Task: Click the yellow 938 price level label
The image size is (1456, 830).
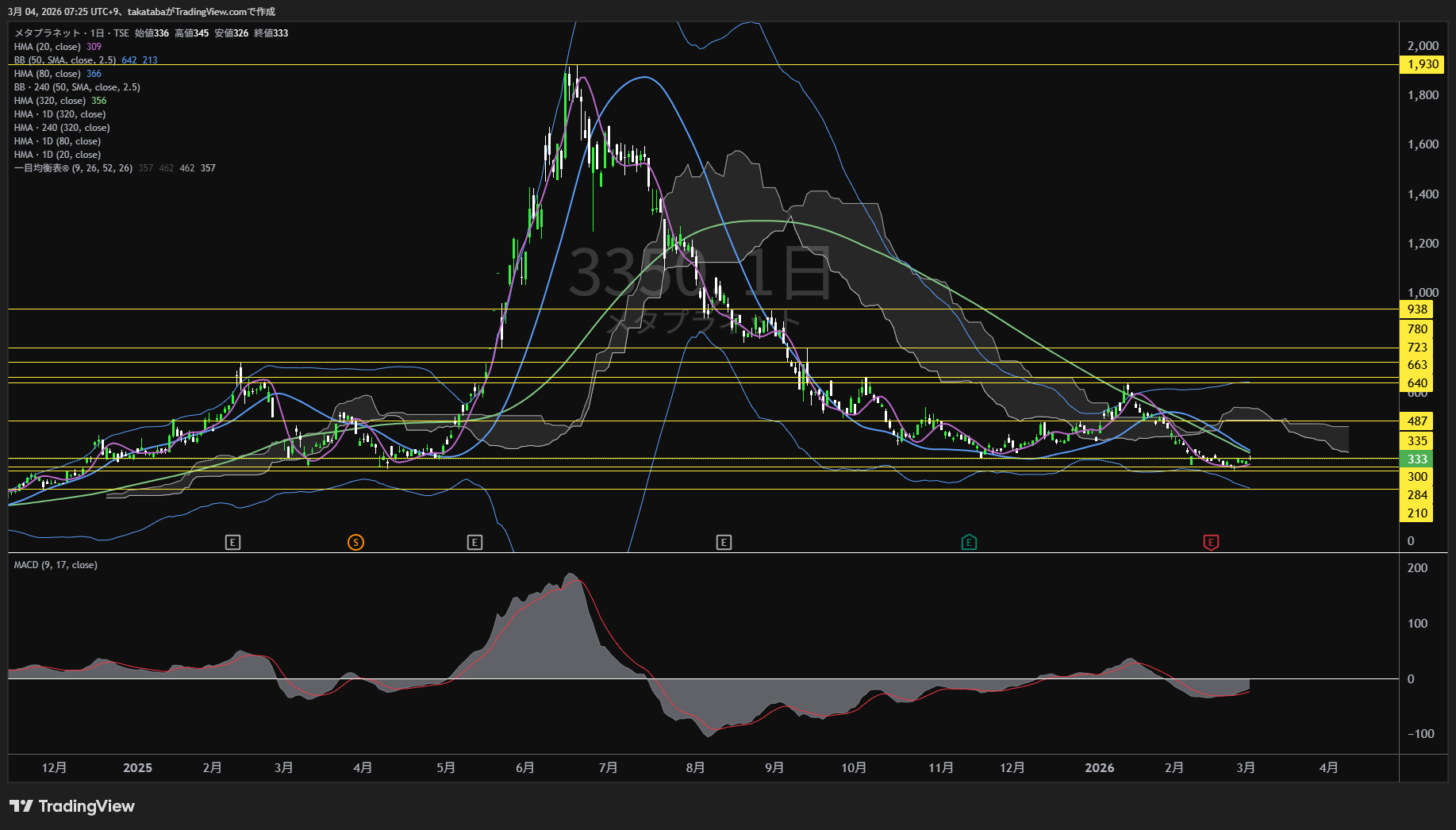Action: [x=1417, y=309]
